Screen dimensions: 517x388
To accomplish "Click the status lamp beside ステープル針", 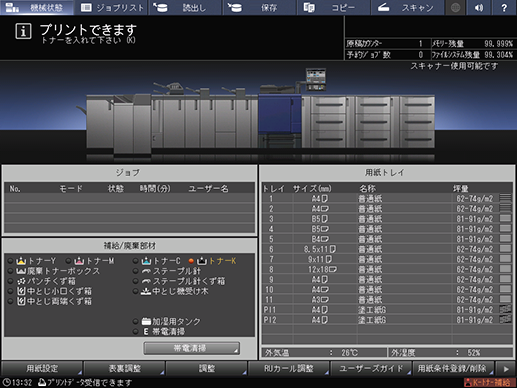I will pos(136,271).
